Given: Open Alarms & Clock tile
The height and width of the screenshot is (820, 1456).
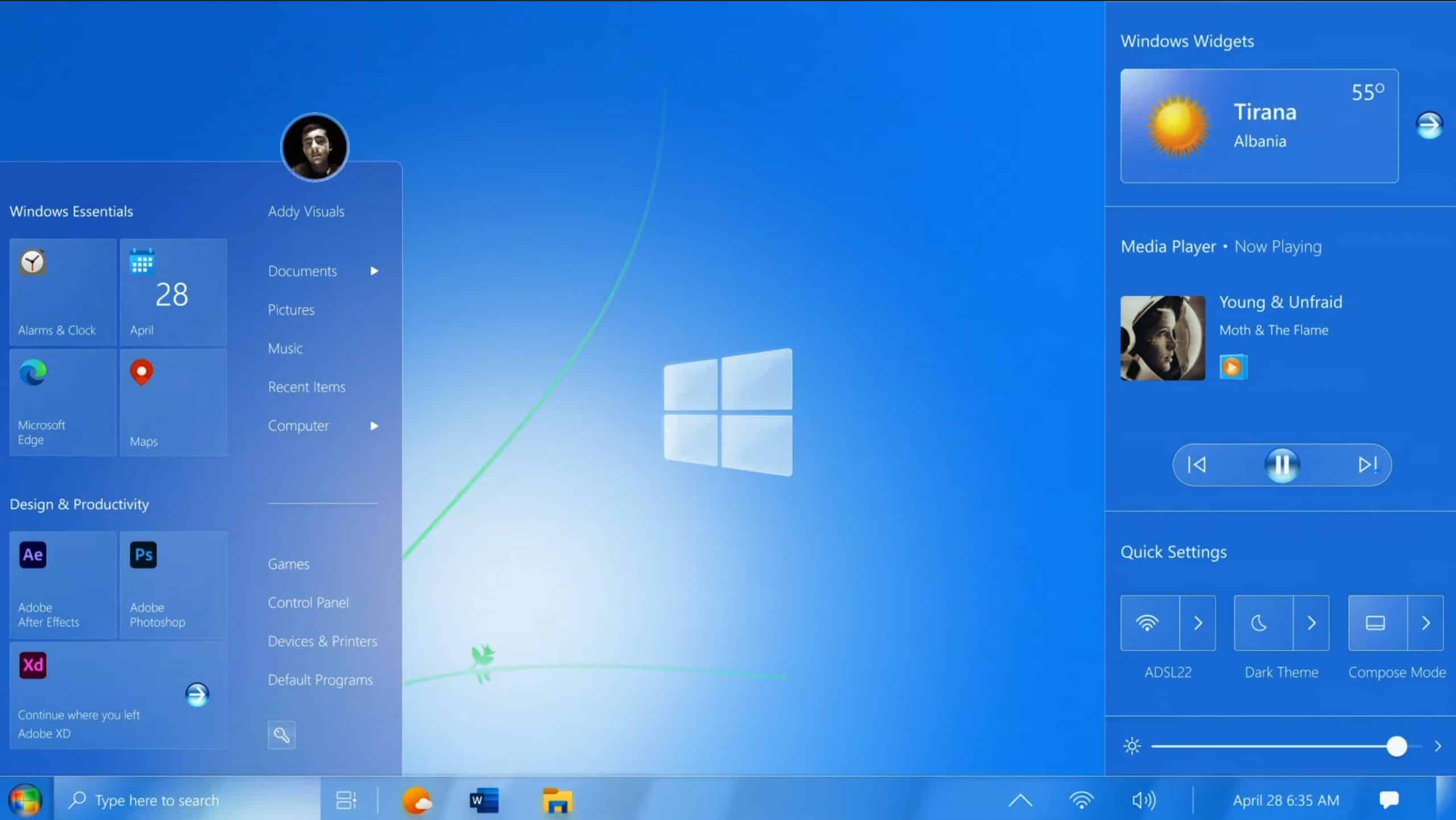Looking at the screenshot, I should 63,292.
